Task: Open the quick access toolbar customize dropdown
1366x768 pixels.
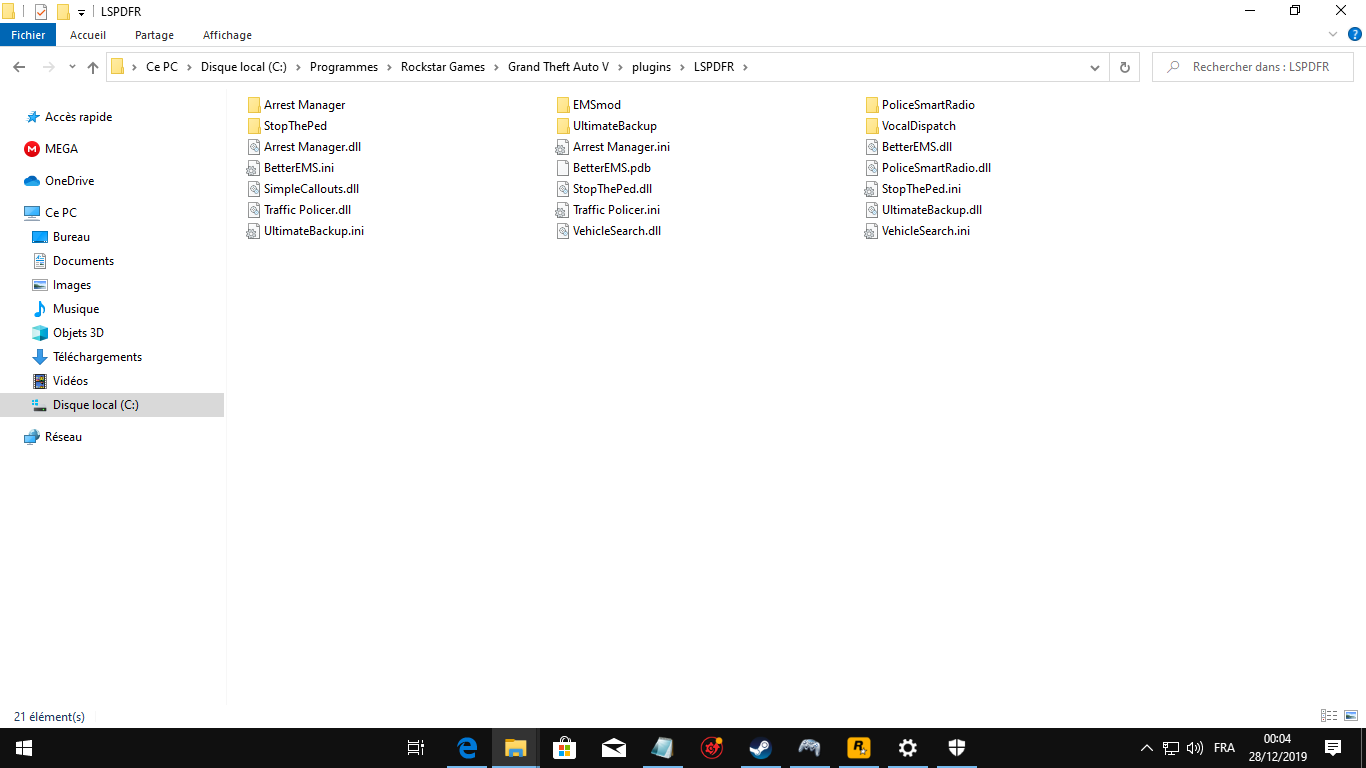Action: (81, 12)
